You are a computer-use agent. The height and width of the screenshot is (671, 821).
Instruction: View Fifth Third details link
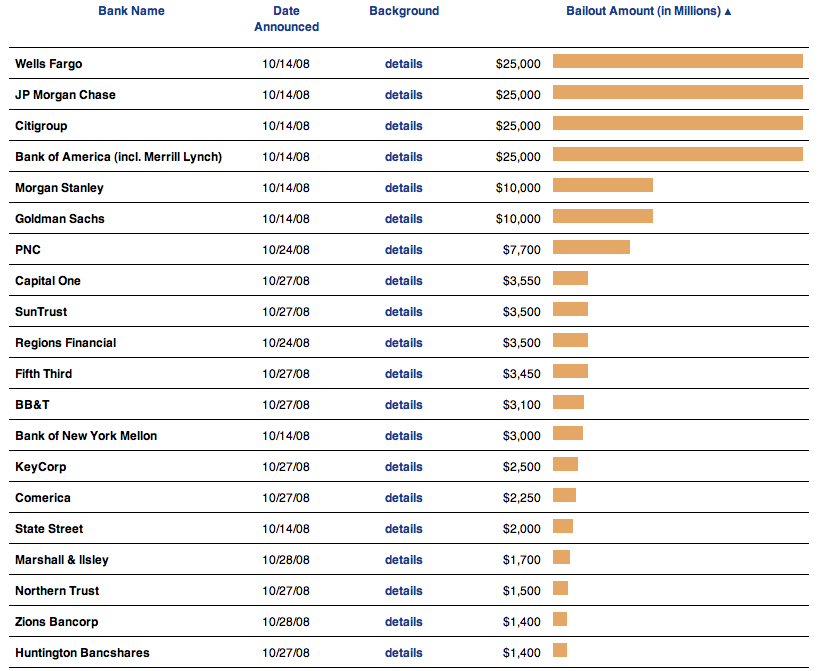(x=404, y=374)
